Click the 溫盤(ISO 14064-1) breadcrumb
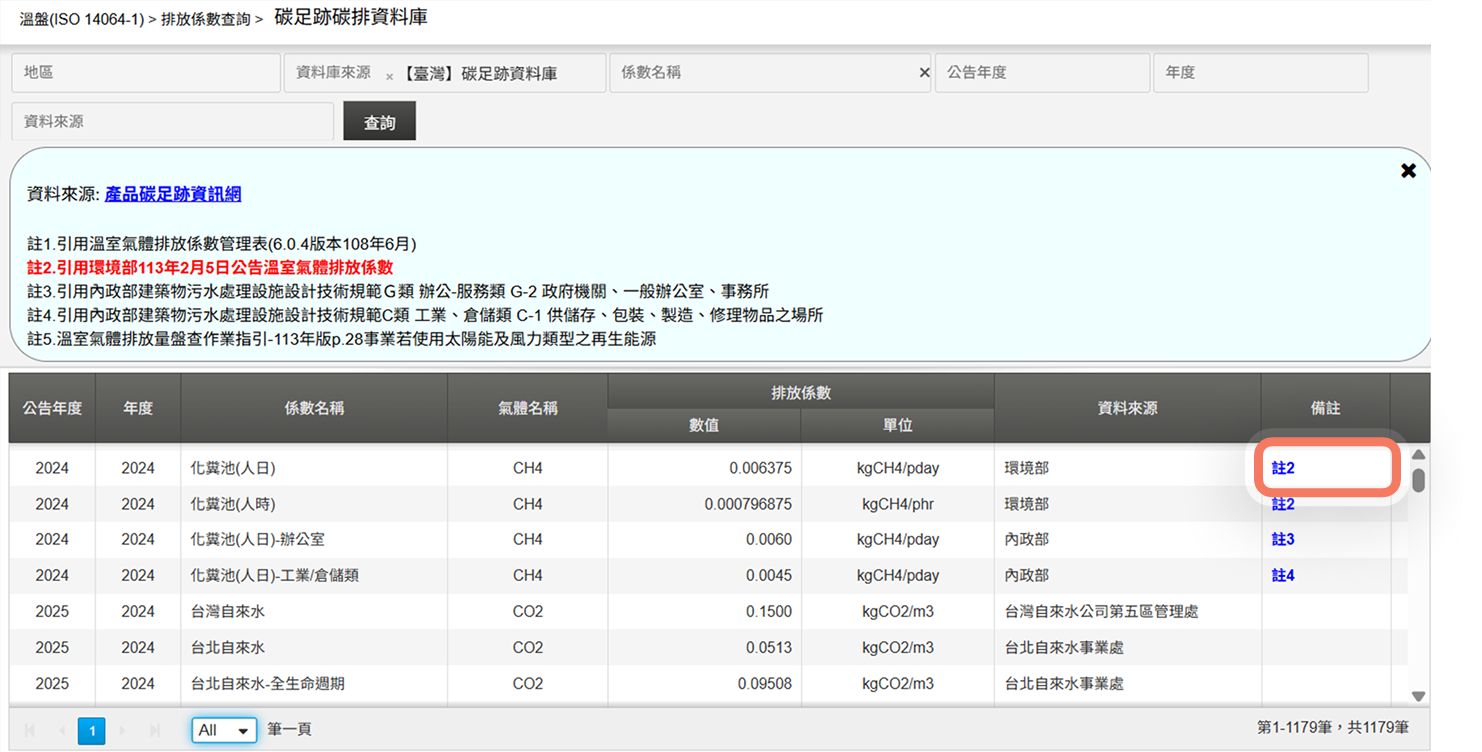 coord(82,19)
